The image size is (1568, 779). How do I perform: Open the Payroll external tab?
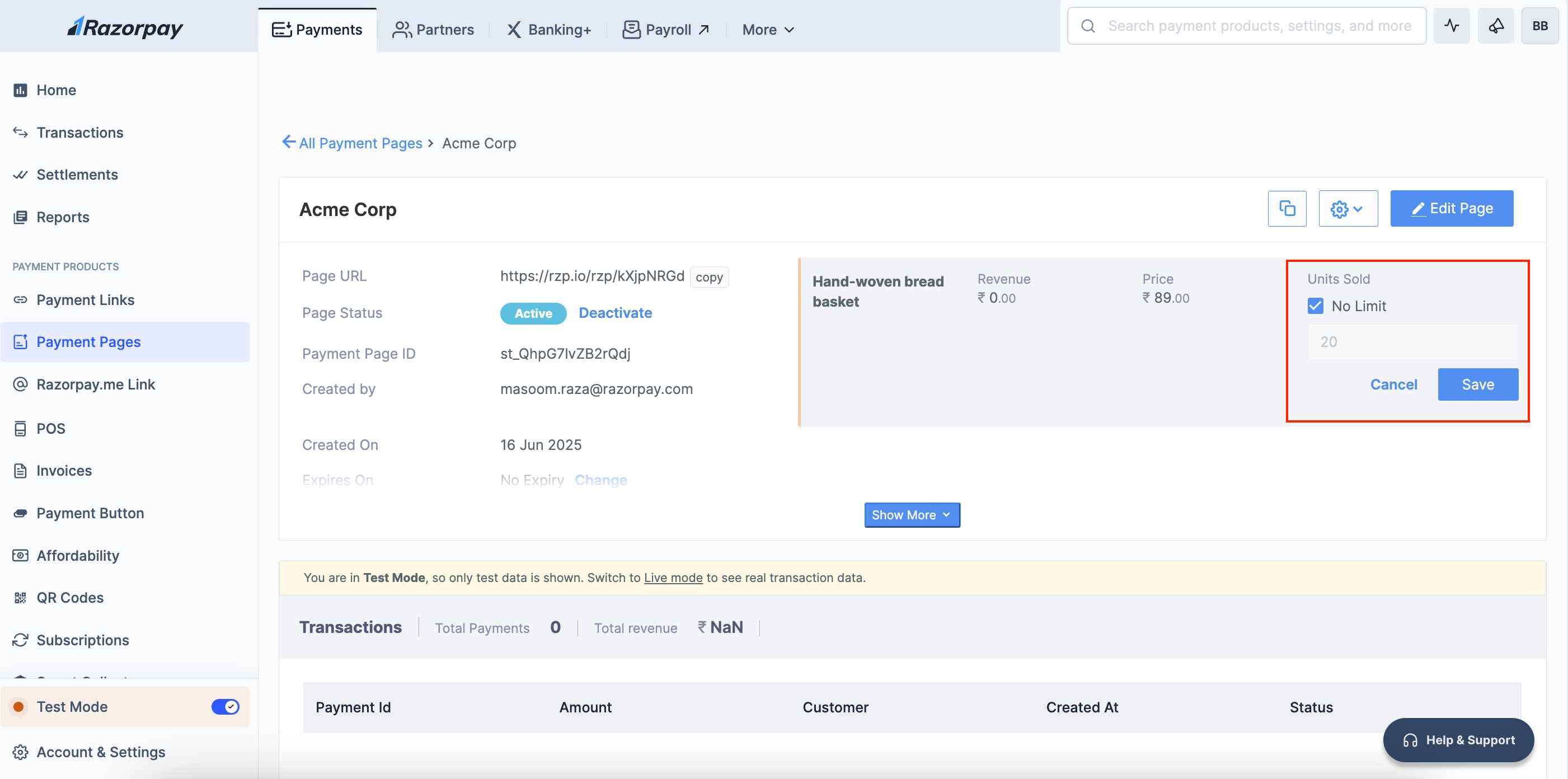click(666, 29)
